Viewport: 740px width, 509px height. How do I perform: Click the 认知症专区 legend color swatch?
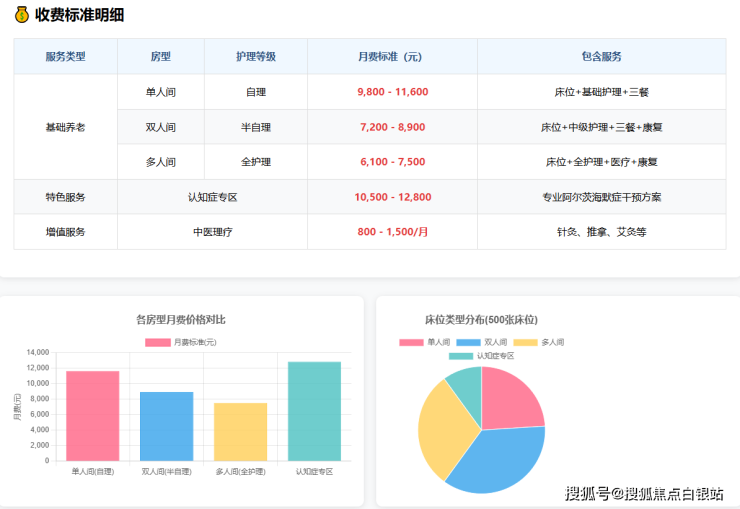pyautogui.click(x=461, y=356)
